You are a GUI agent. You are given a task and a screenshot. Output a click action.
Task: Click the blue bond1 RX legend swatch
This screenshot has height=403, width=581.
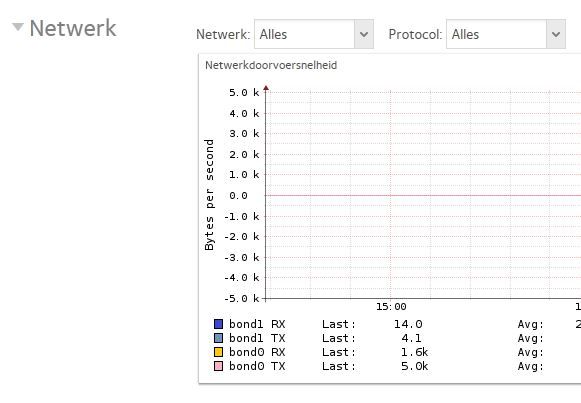pos(219,324)
